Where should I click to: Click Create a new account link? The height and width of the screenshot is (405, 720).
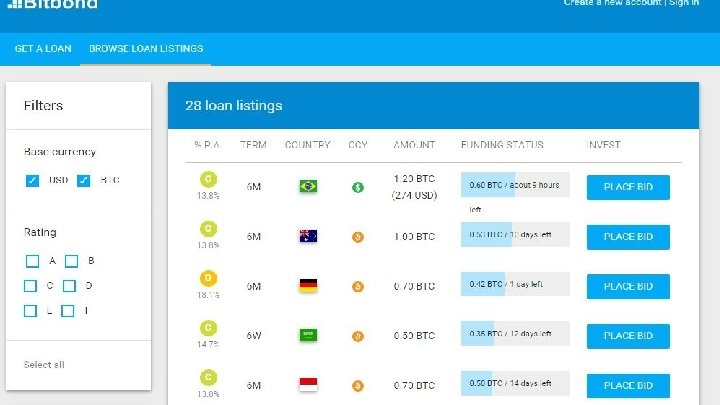click(613, 3)
